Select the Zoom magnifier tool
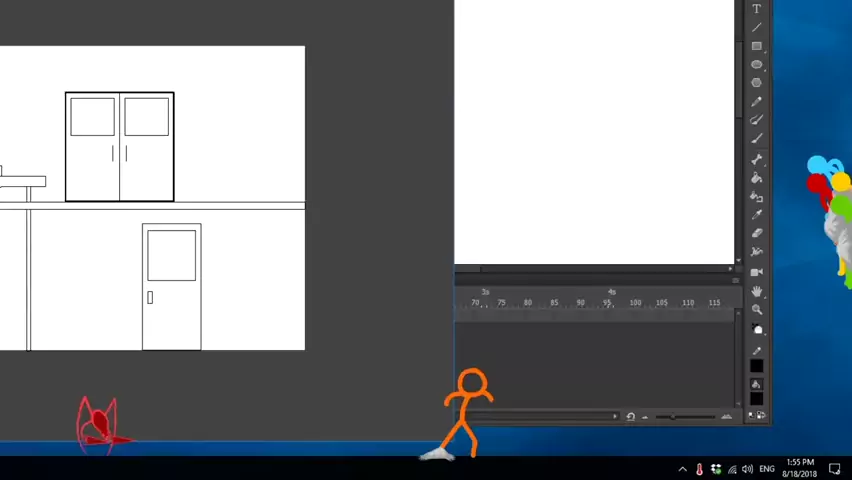852x480 pixels. click(x=757, y=310)
